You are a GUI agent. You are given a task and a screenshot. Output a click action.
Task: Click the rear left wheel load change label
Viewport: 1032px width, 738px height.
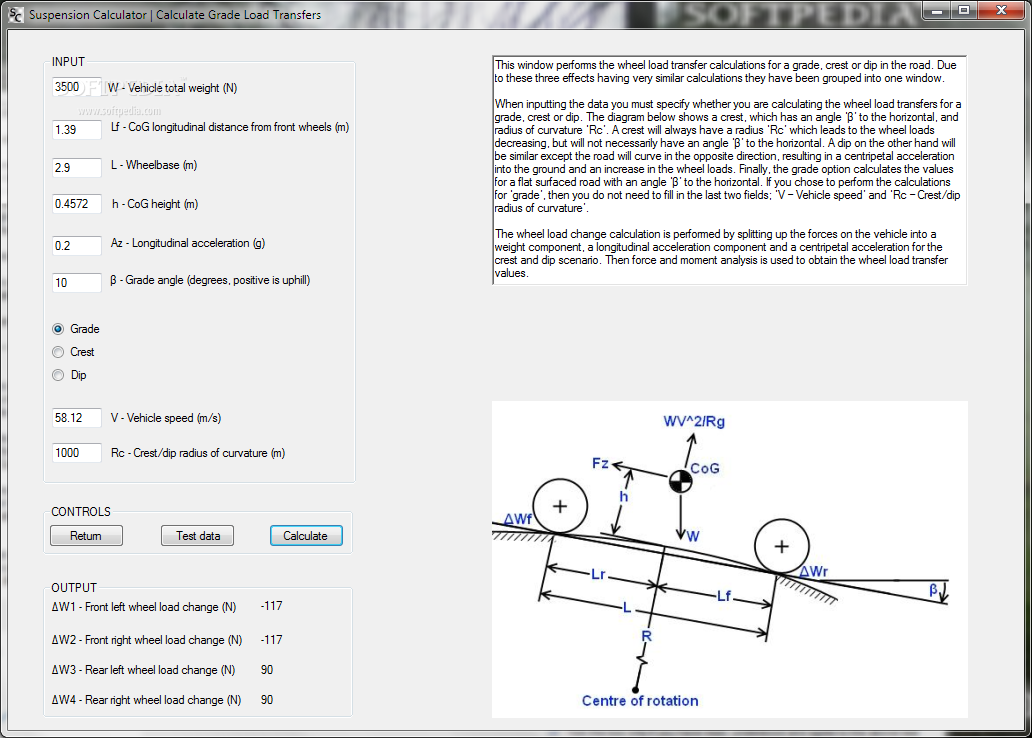pyautogui.click(x=143, y=670)
